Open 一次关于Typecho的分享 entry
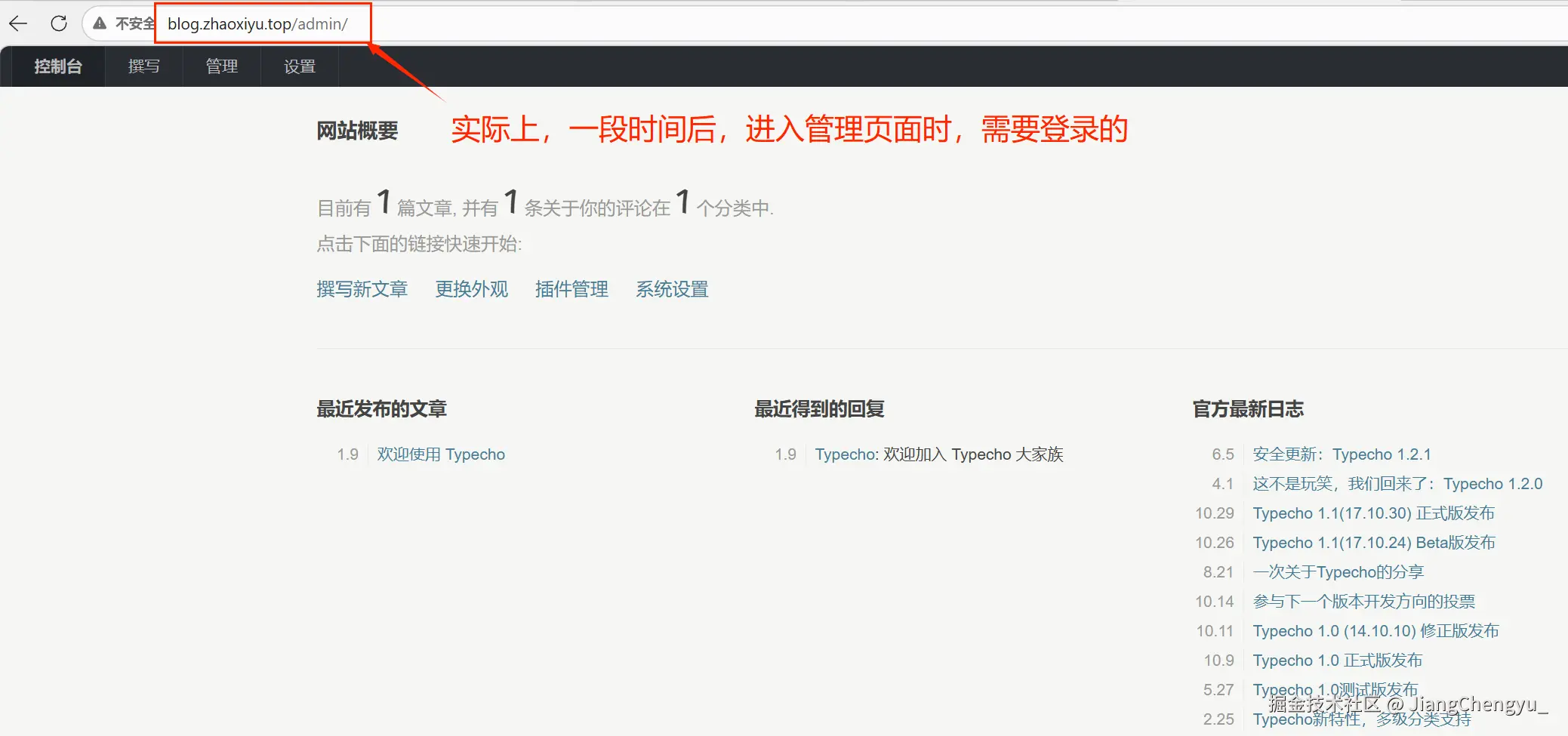Viewport: 1568px width, 736px height. click(x=1338, y=572)
